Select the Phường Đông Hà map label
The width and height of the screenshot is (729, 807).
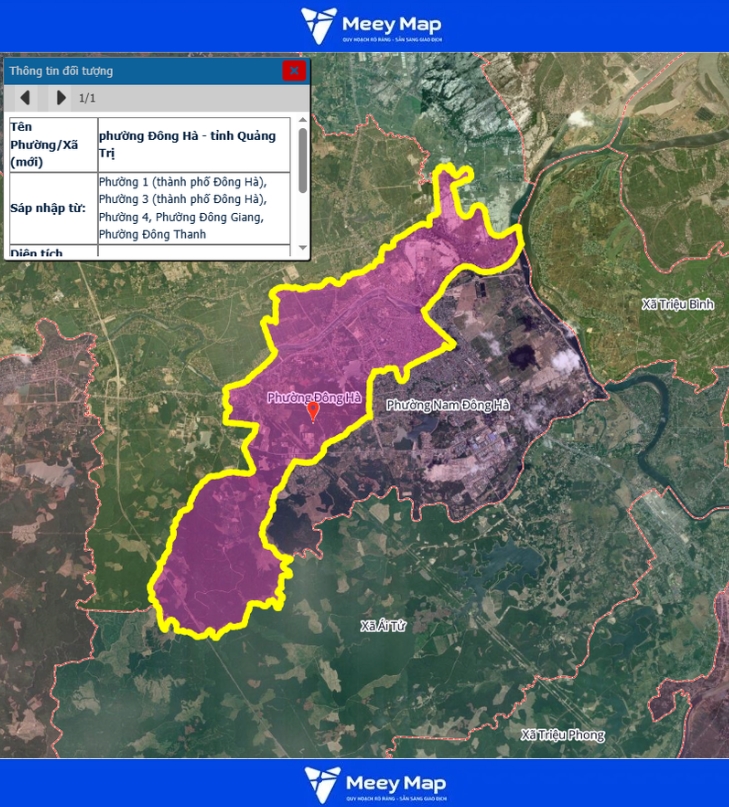pos(313,397)
